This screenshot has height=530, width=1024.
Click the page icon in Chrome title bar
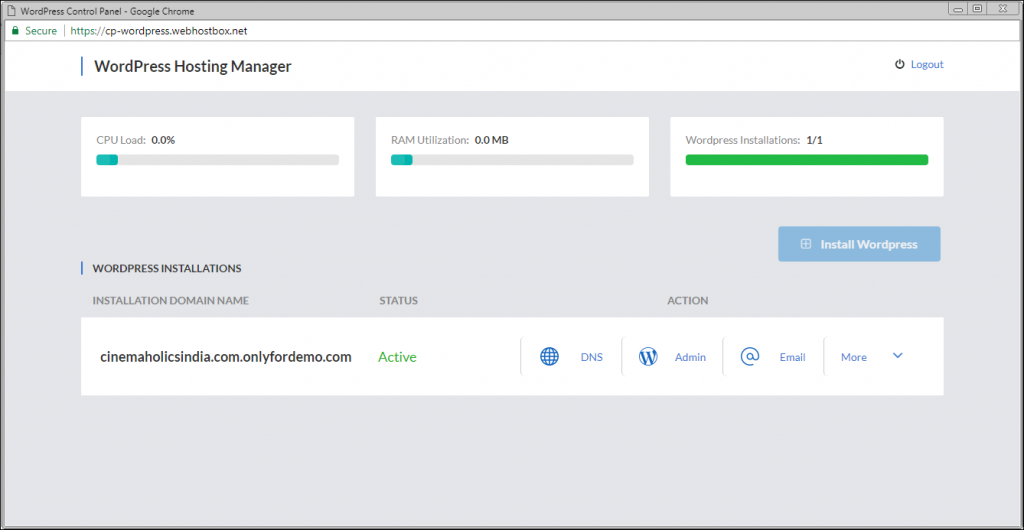click(10, 11)
